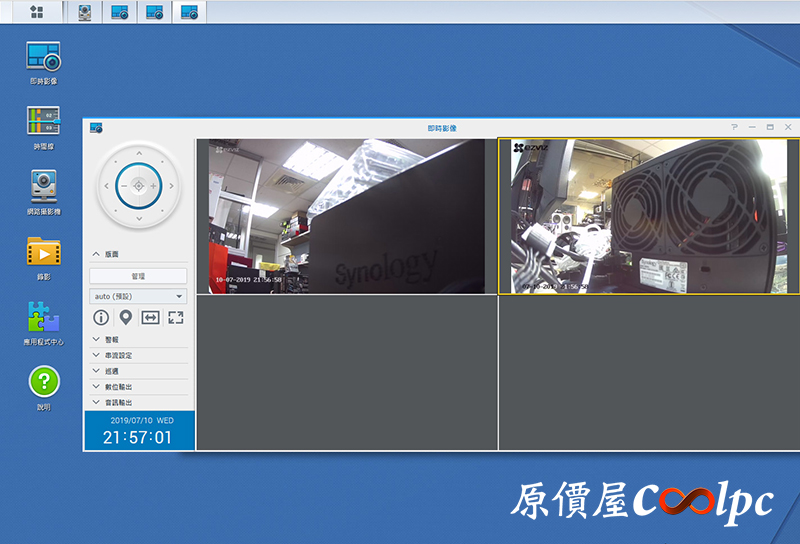Expand the 巡邏 patrol section
Screen dimensions: 800x544
138,371
